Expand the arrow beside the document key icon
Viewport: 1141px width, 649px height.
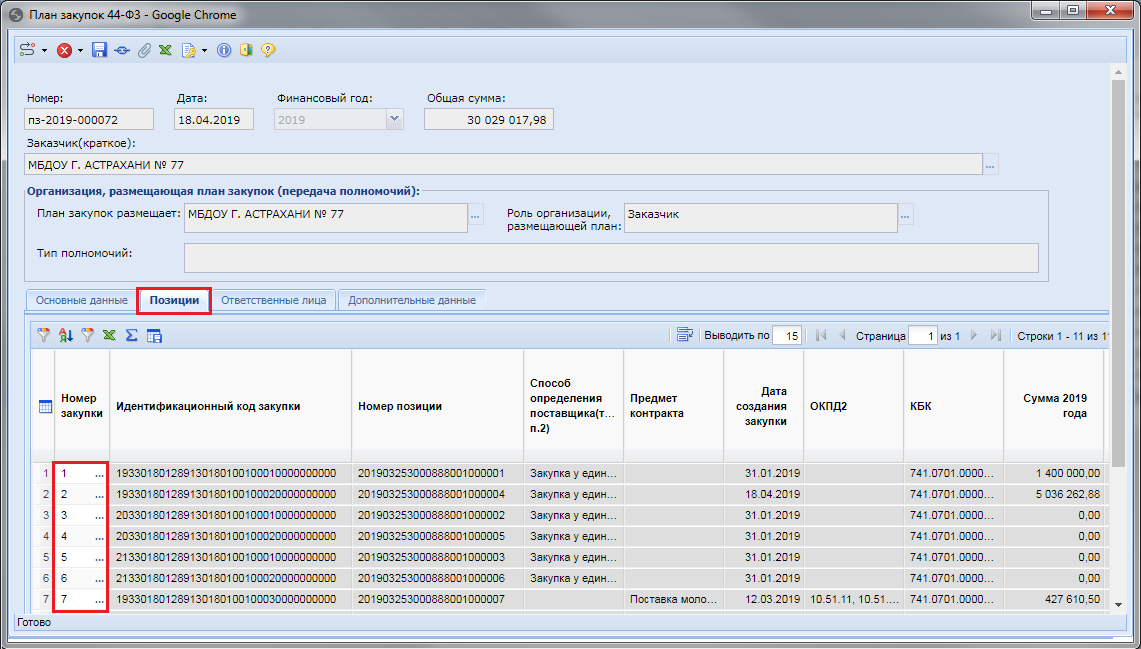[204, 50]
